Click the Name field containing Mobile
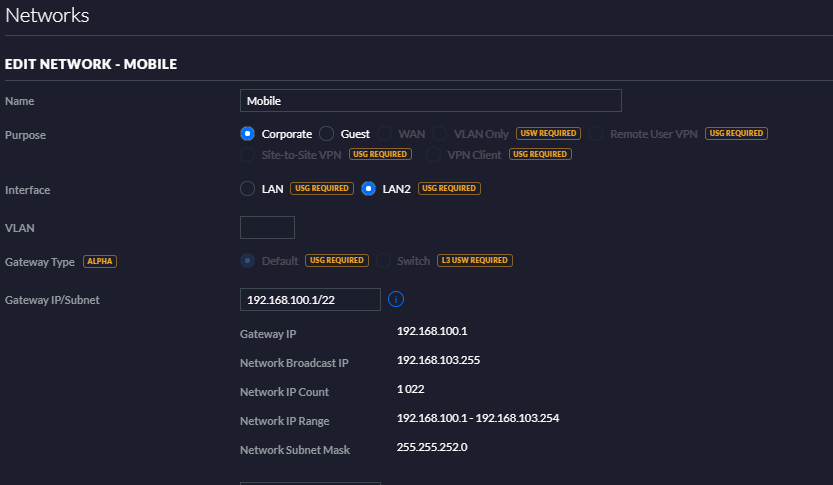This screenshot has height=485, width=833. pyautogui.click(x=431, y=100)
